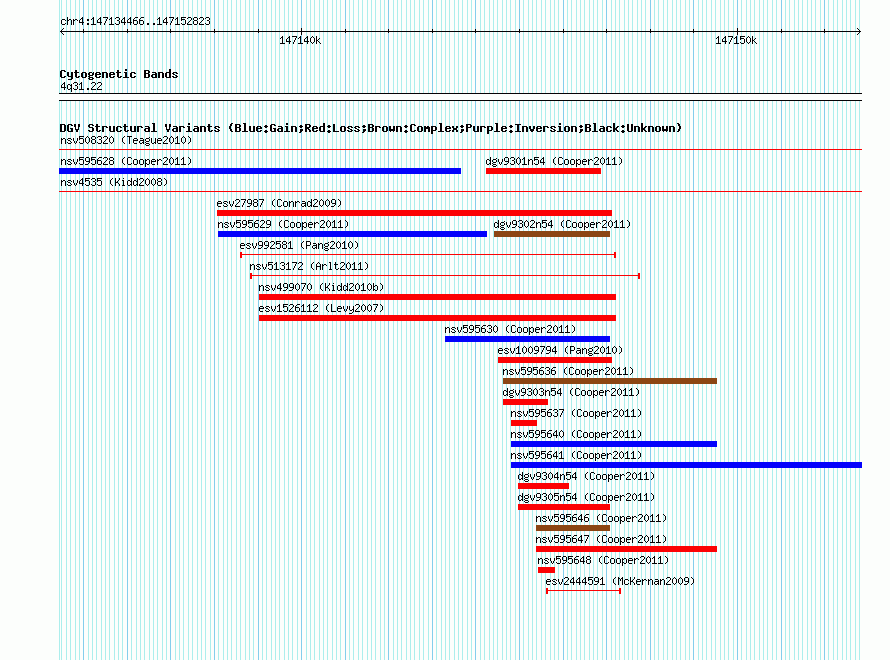Click the 'dgv9304n54 (Cooper2011)' text
This screenshot has height=660, width=890.
[x=586, y=476]
